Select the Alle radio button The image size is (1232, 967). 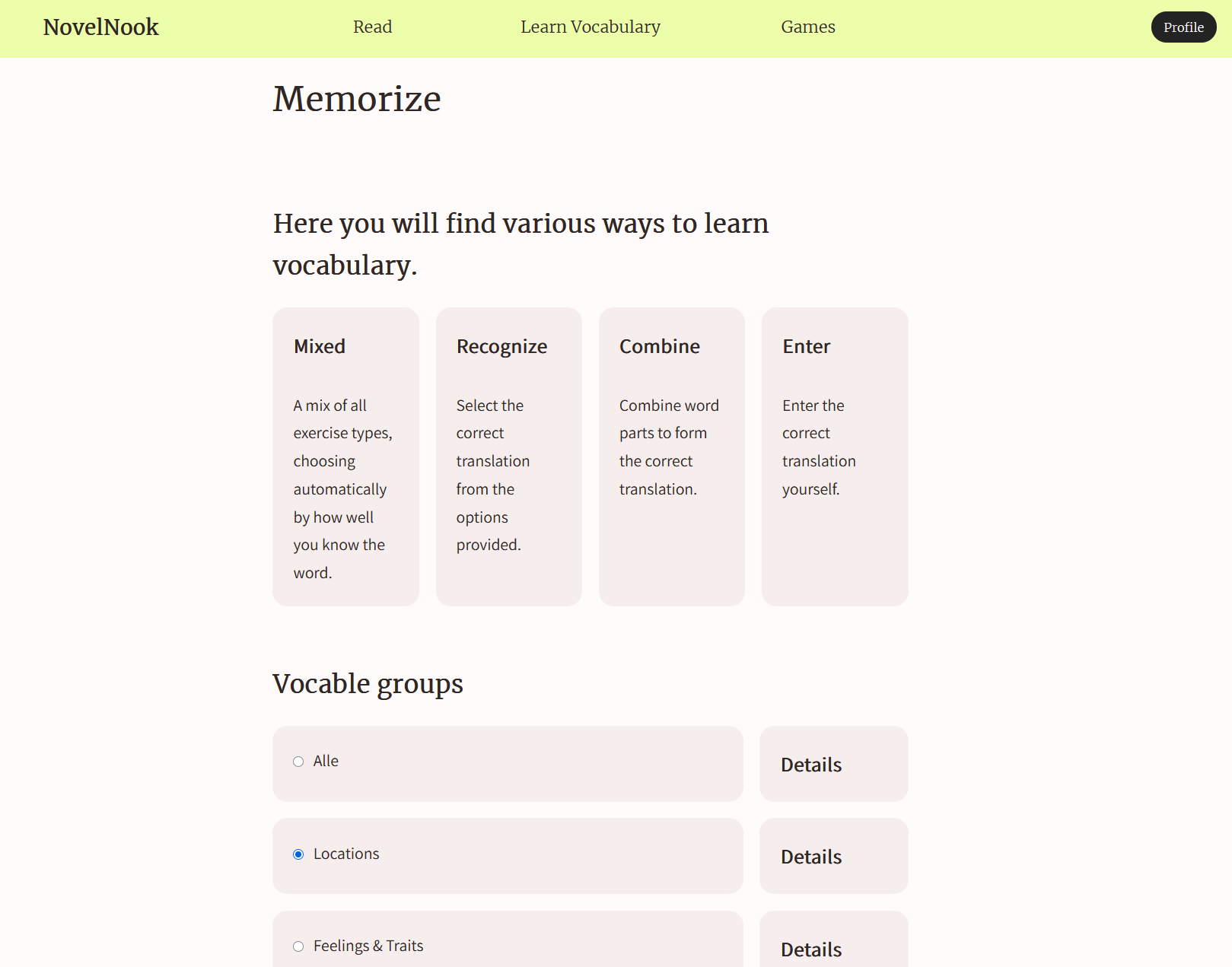(298, 762)
